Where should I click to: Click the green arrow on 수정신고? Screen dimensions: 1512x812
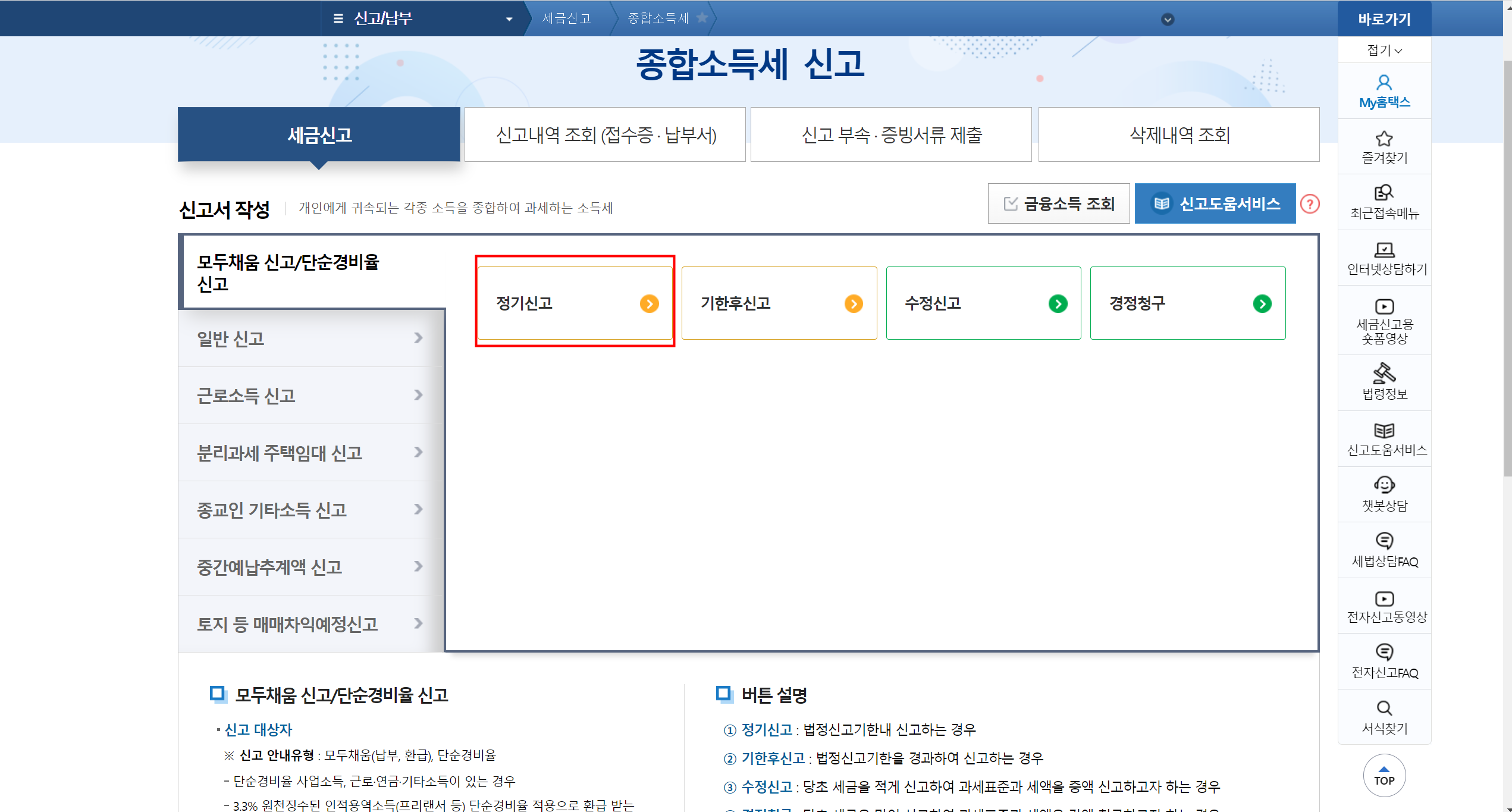(x=1058, y=304)
